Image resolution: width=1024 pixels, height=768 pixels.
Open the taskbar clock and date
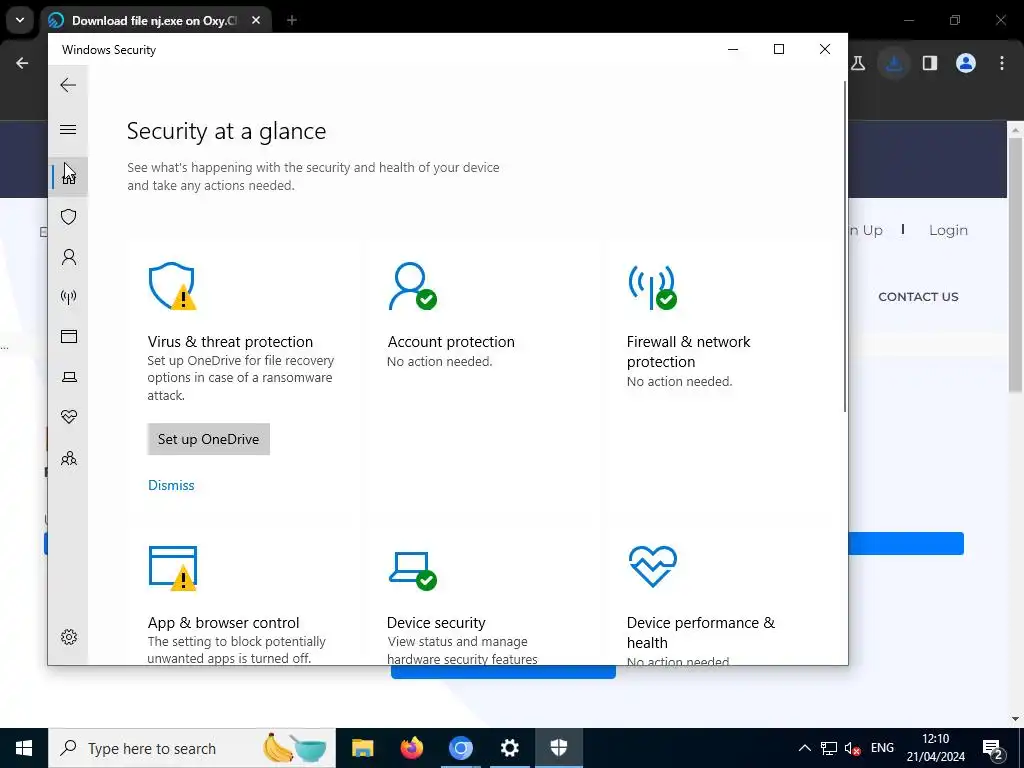pos(935,748)
